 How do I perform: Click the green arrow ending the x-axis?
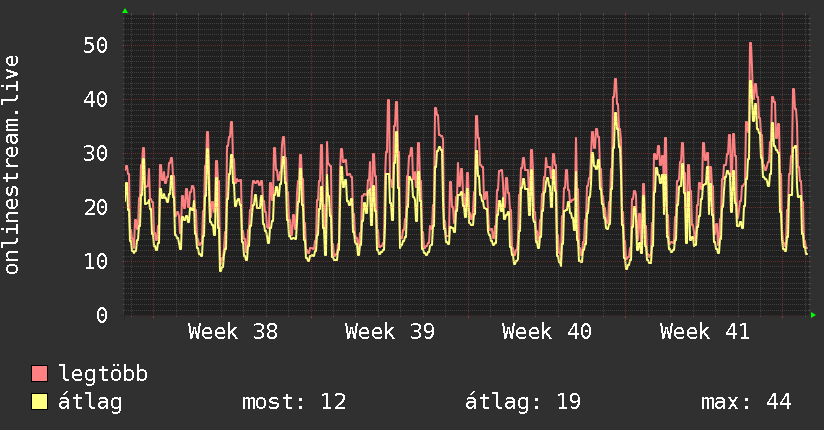tap(813, 315)
